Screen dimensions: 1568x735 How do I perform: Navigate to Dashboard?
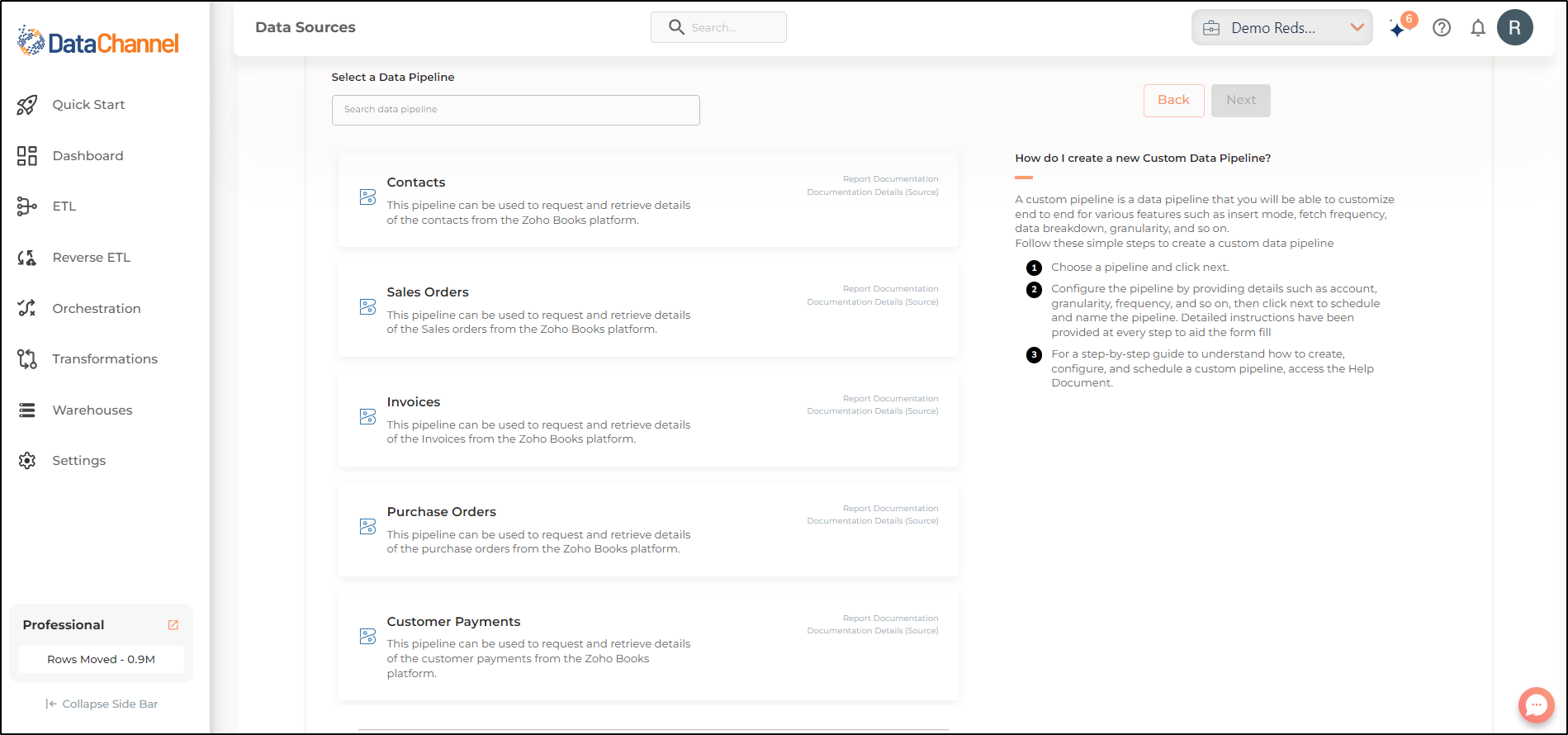coord(88,156)
